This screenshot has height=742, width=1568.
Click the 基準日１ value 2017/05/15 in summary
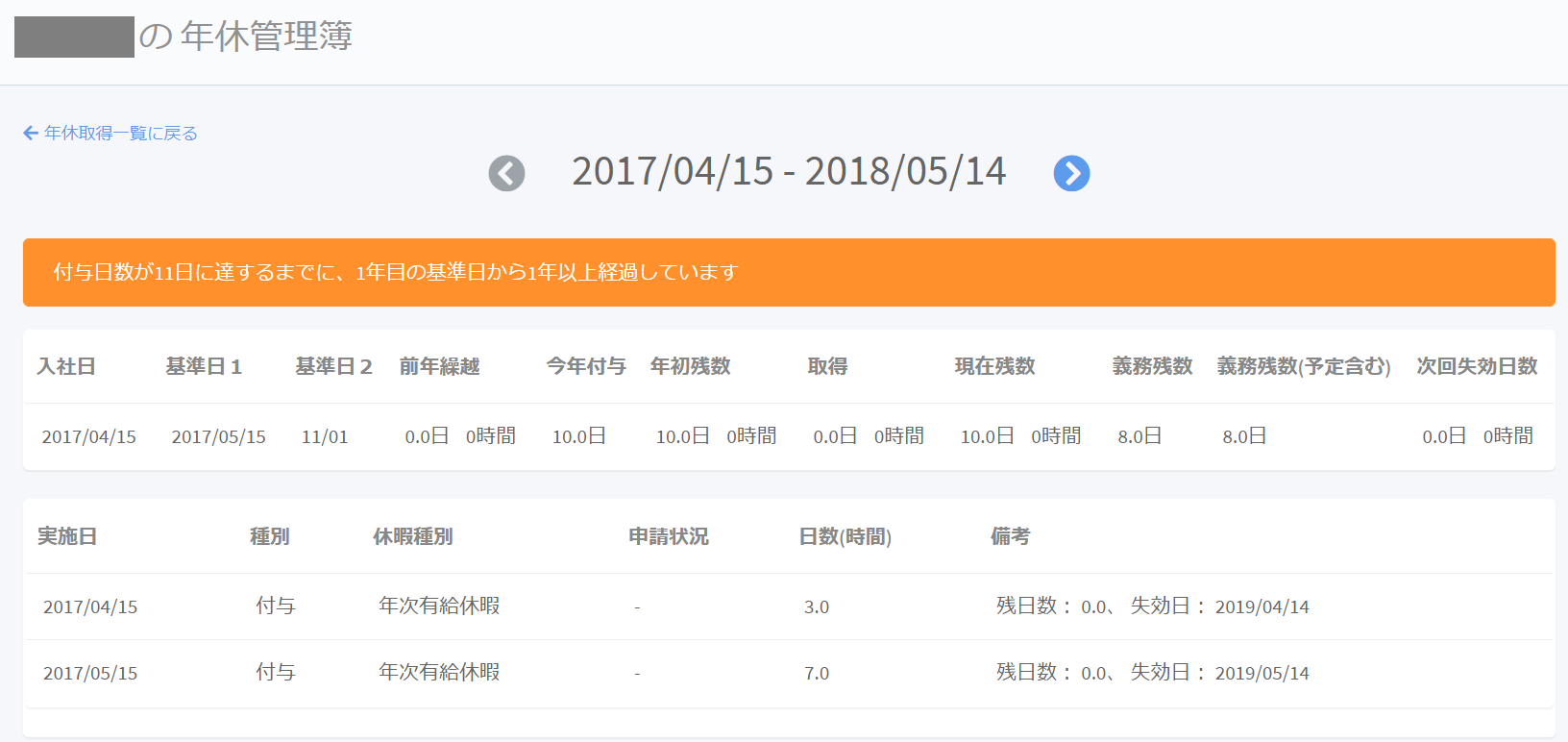[219, 437]
